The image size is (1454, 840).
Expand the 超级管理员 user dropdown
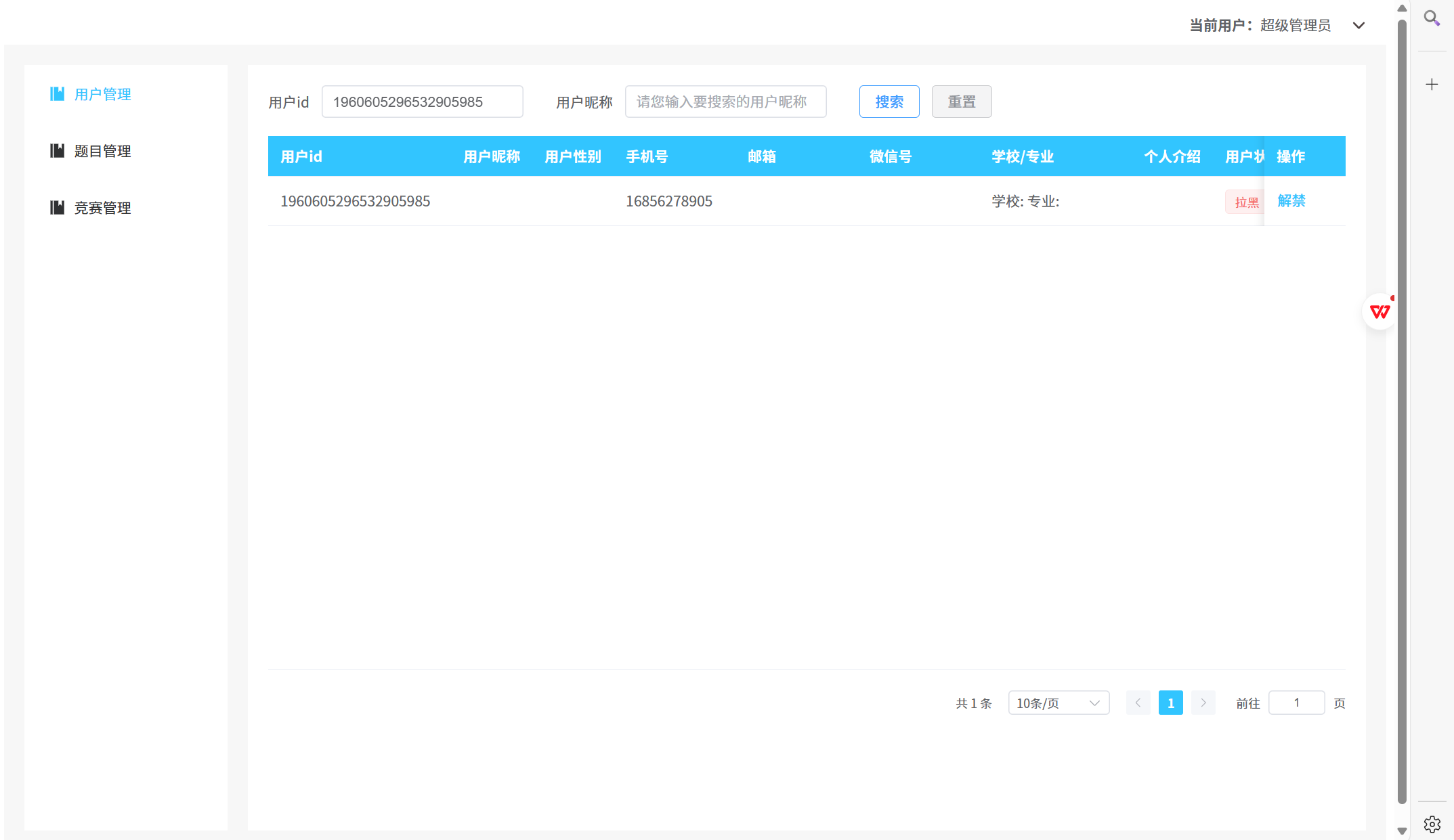pyautogui.click(x=1359, y=26)
